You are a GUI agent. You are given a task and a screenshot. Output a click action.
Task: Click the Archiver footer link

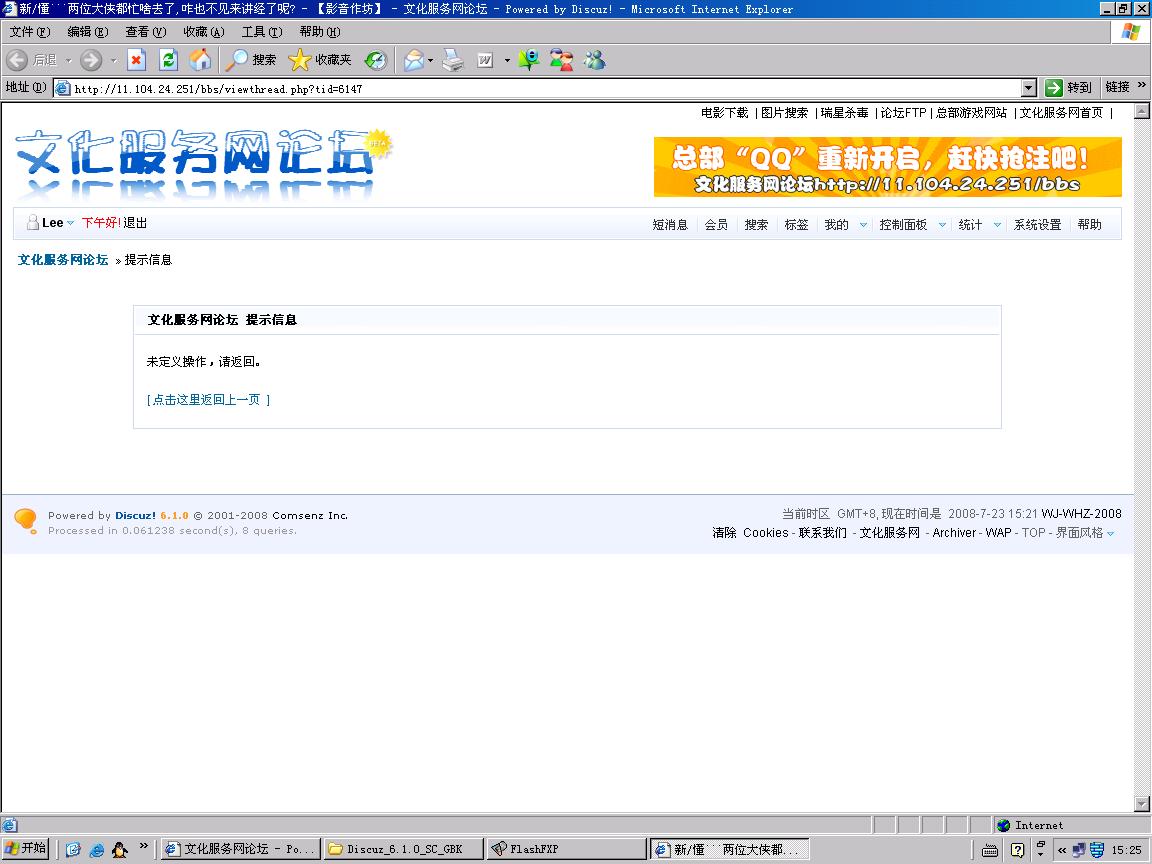[x=954, y=533]
